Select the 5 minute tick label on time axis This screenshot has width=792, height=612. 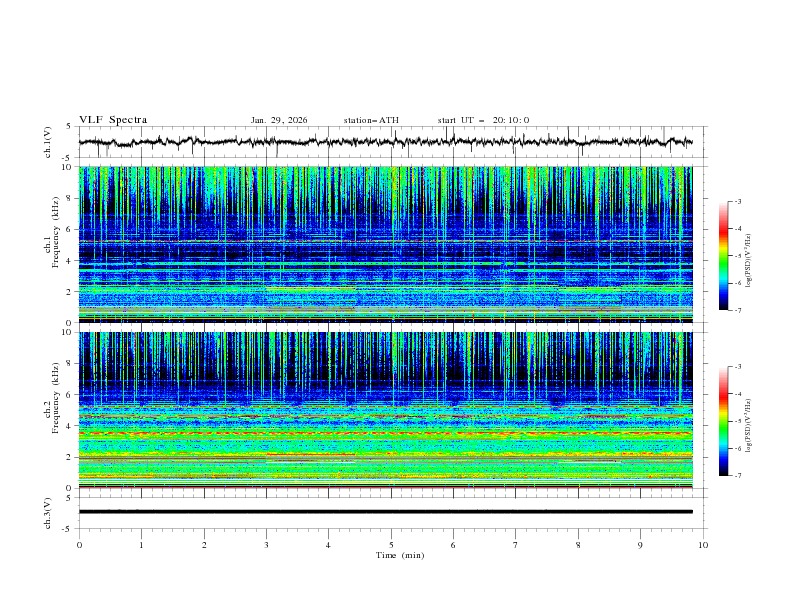(391, 545)
